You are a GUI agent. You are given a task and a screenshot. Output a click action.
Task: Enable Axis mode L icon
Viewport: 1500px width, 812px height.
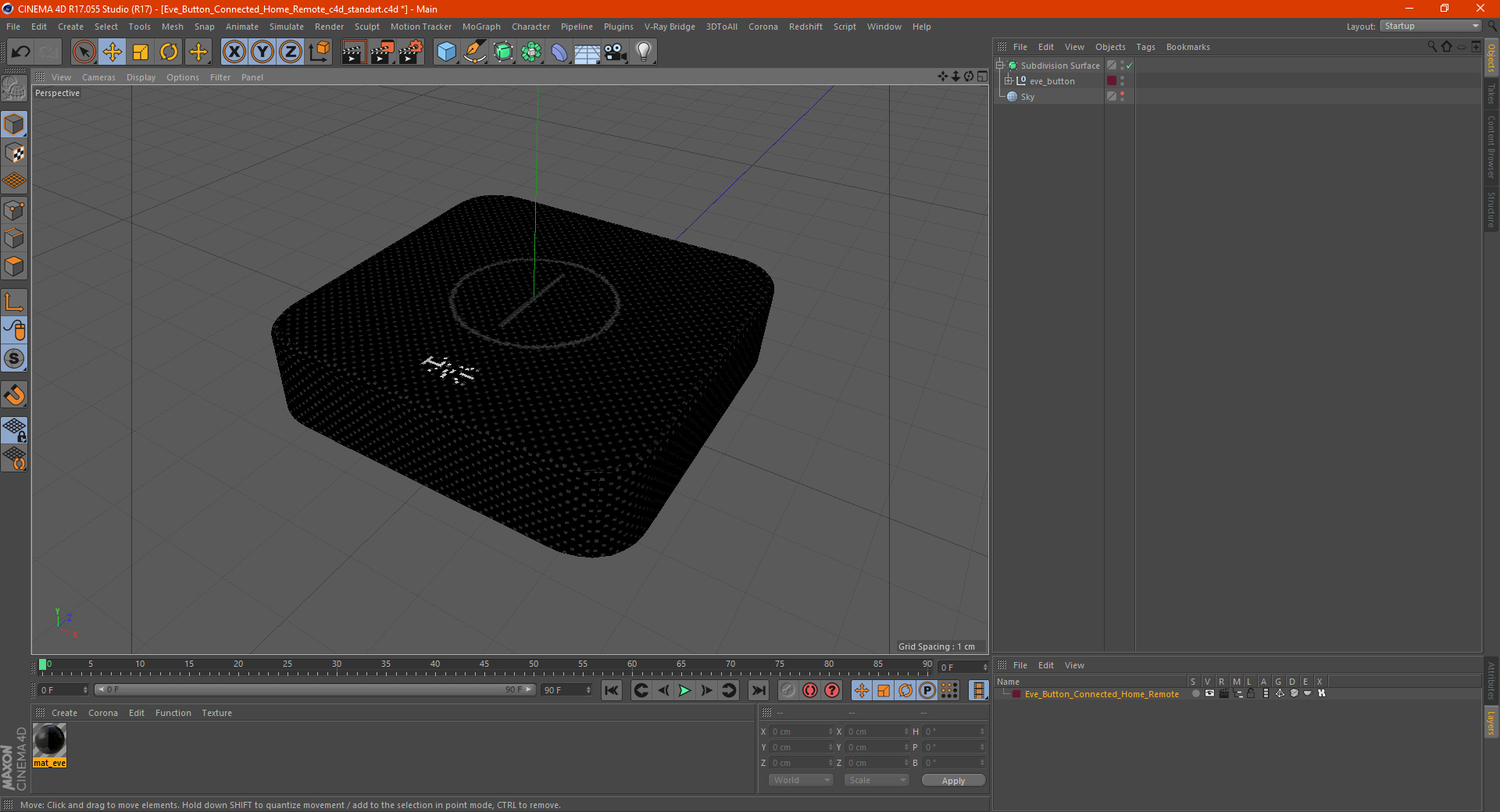coord(15,302)
